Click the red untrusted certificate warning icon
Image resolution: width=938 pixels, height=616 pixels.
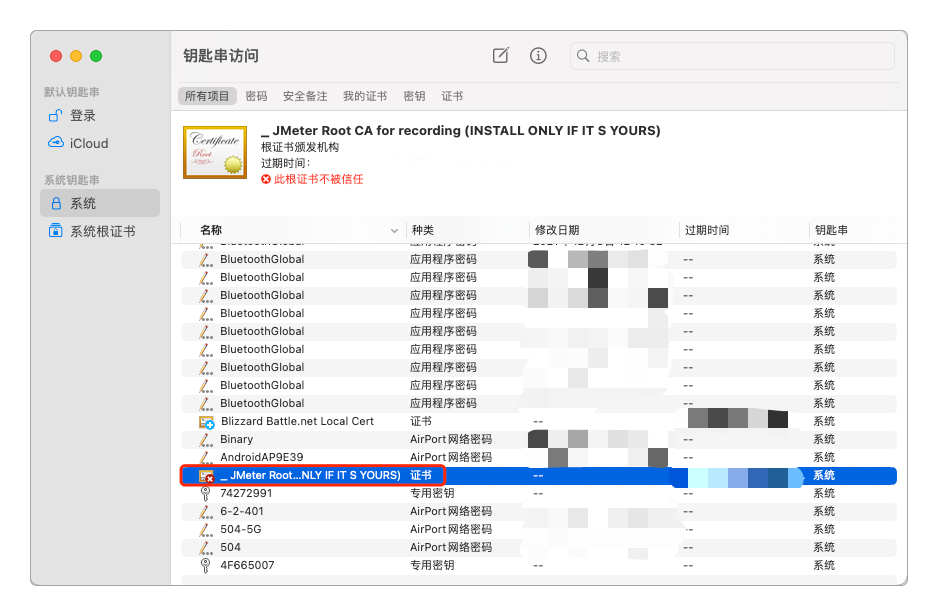[x=266, y=179]
